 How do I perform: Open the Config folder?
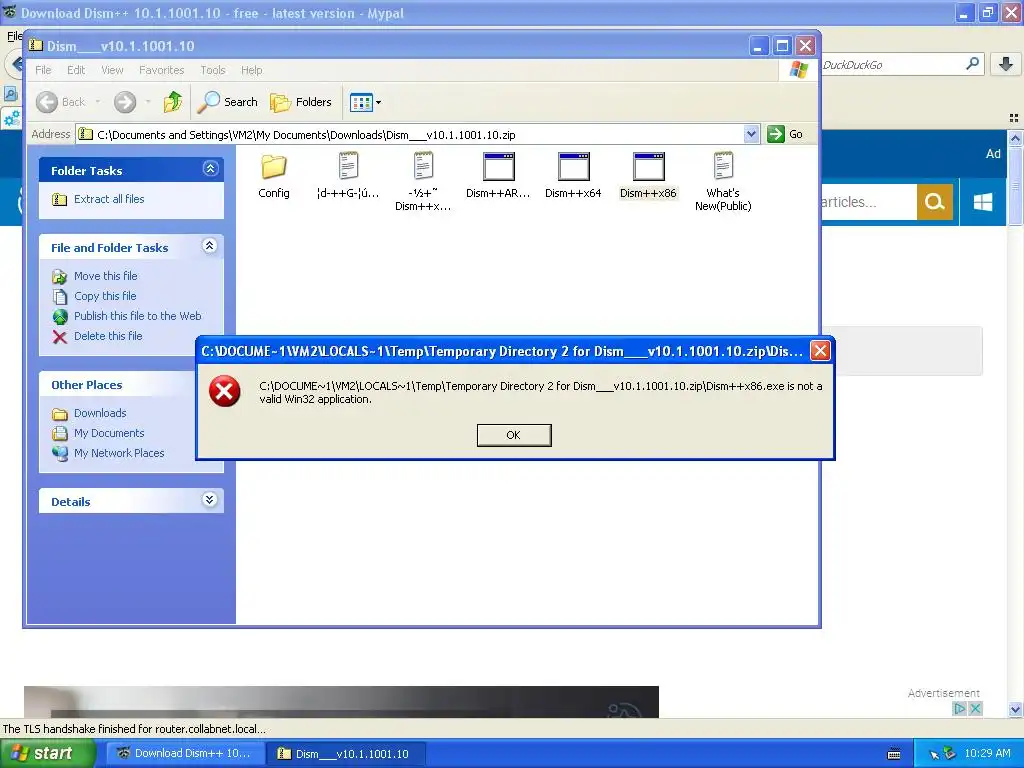(x=274, y=175)
